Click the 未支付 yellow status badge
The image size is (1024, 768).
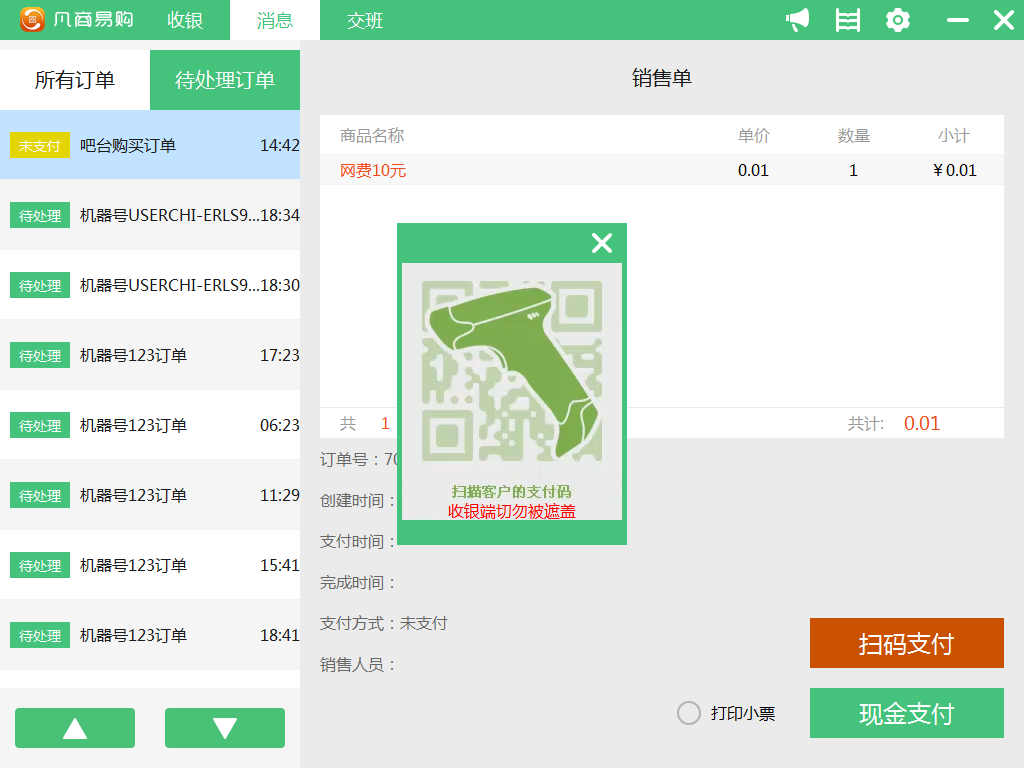(40, 146)
